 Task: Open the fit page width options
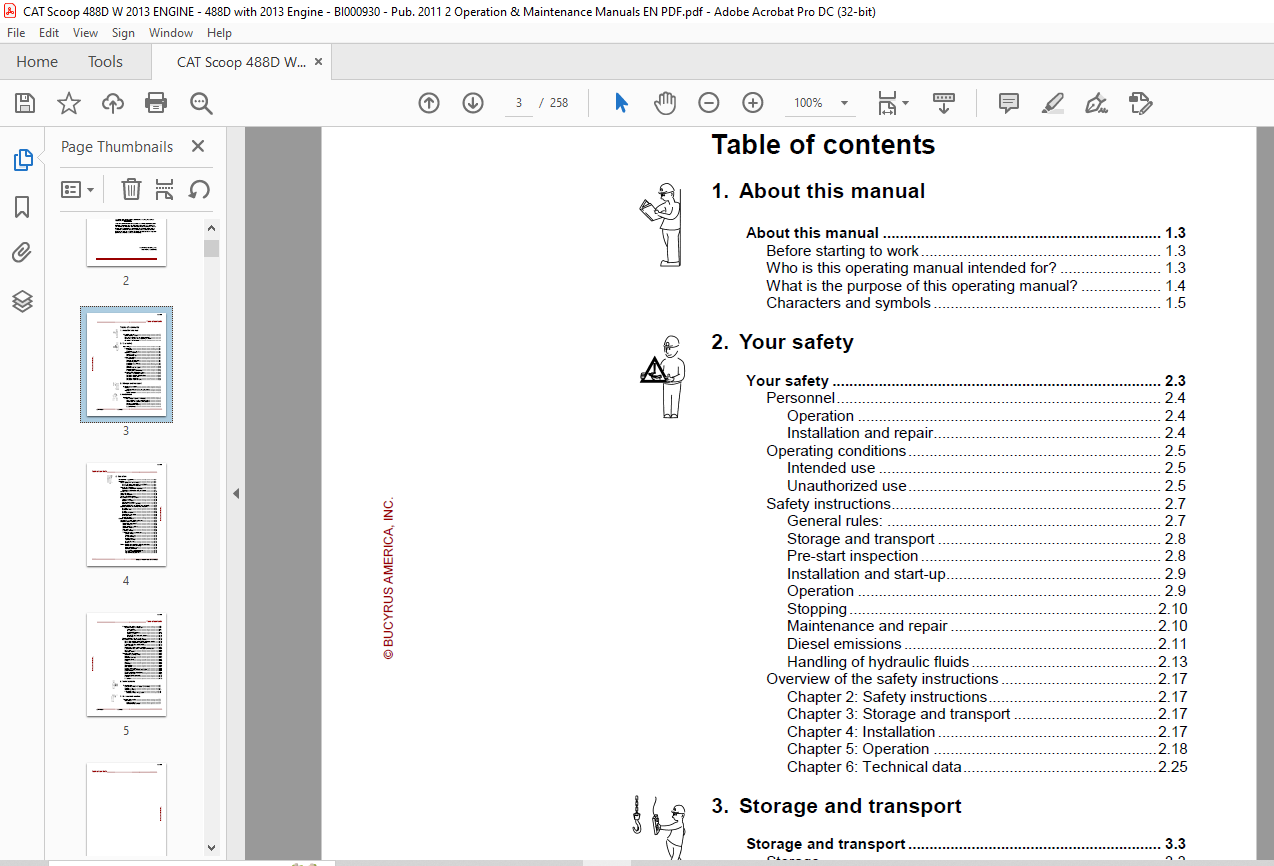(x=892, y=102)
